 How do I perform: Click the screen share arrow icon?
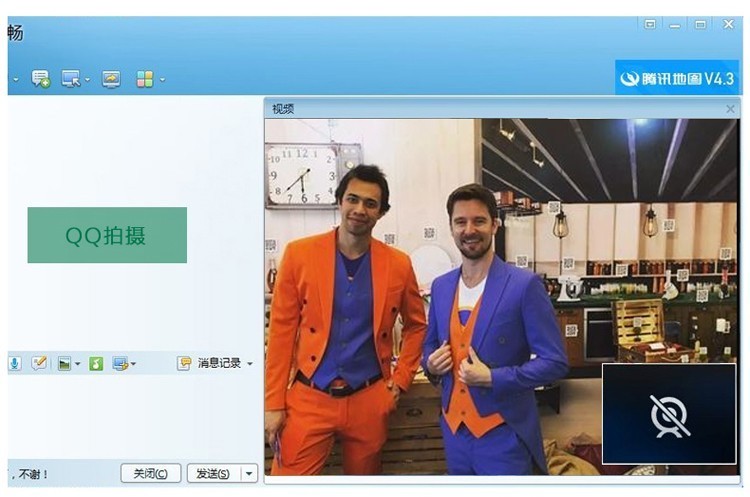pyautogui.click(x=111, y=79)
